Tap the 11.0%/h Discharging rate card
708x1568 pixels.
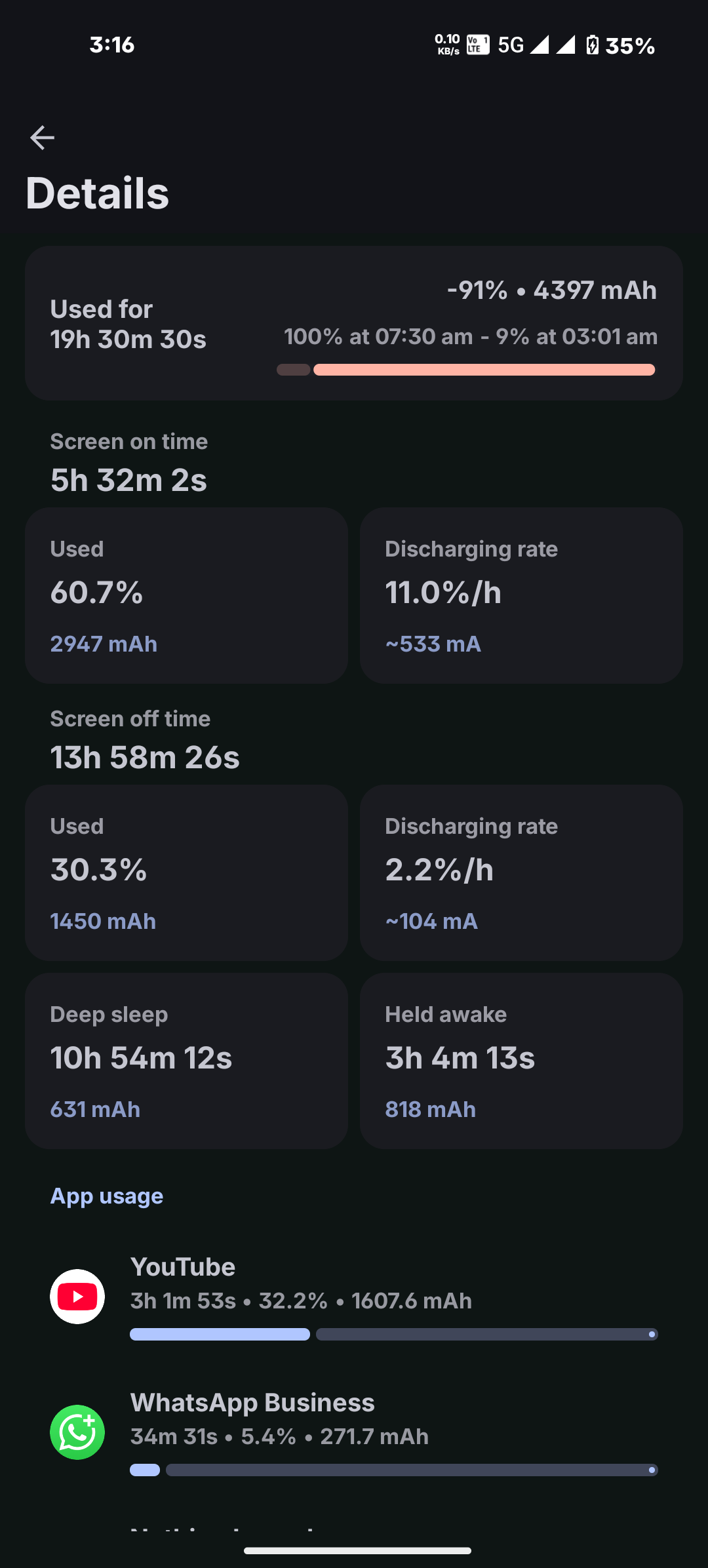[521, 595]
